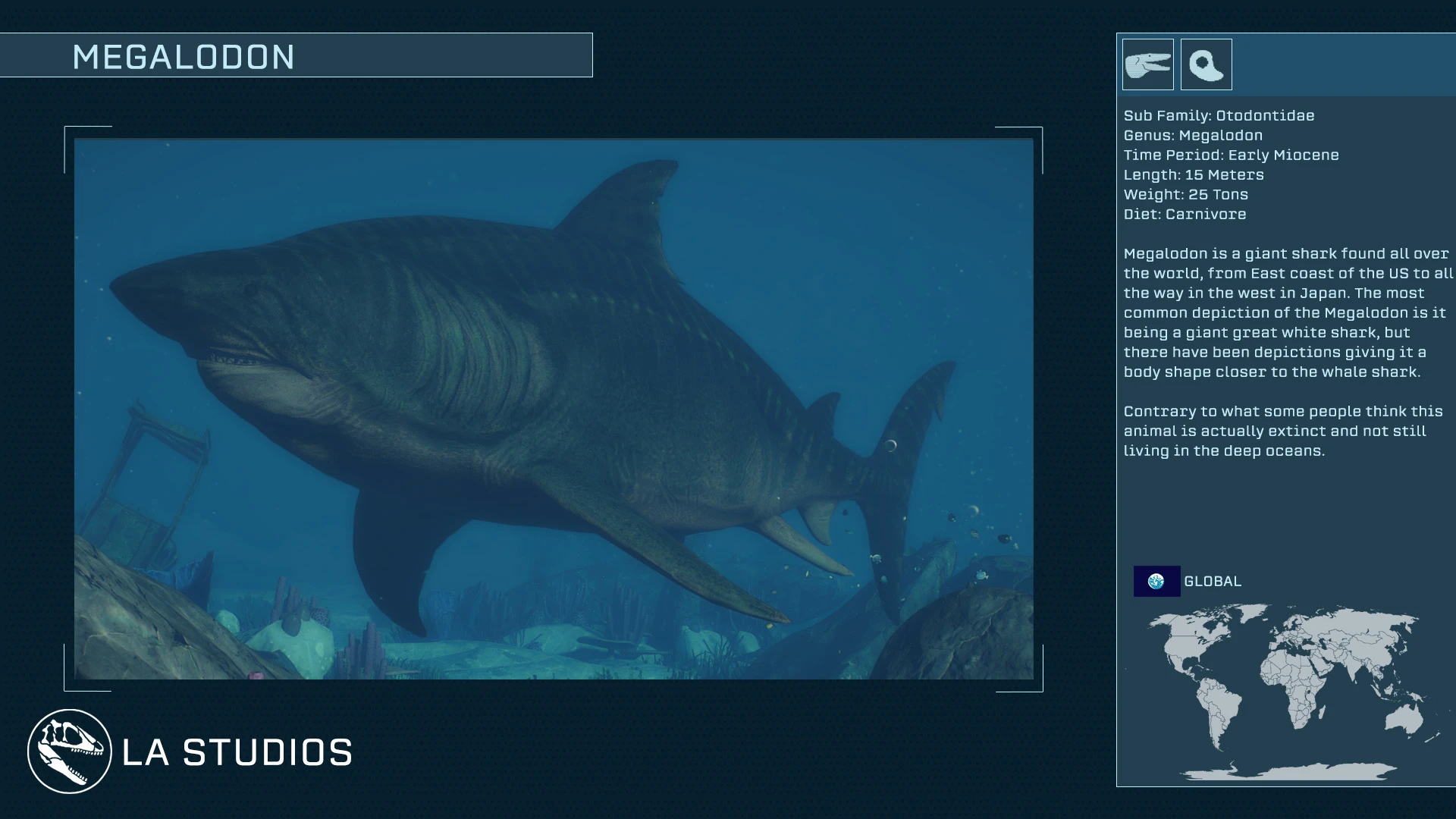Click the LA STUDIOS text
The height and width of the screenshot is (819, 1456).
pos(237,752)
